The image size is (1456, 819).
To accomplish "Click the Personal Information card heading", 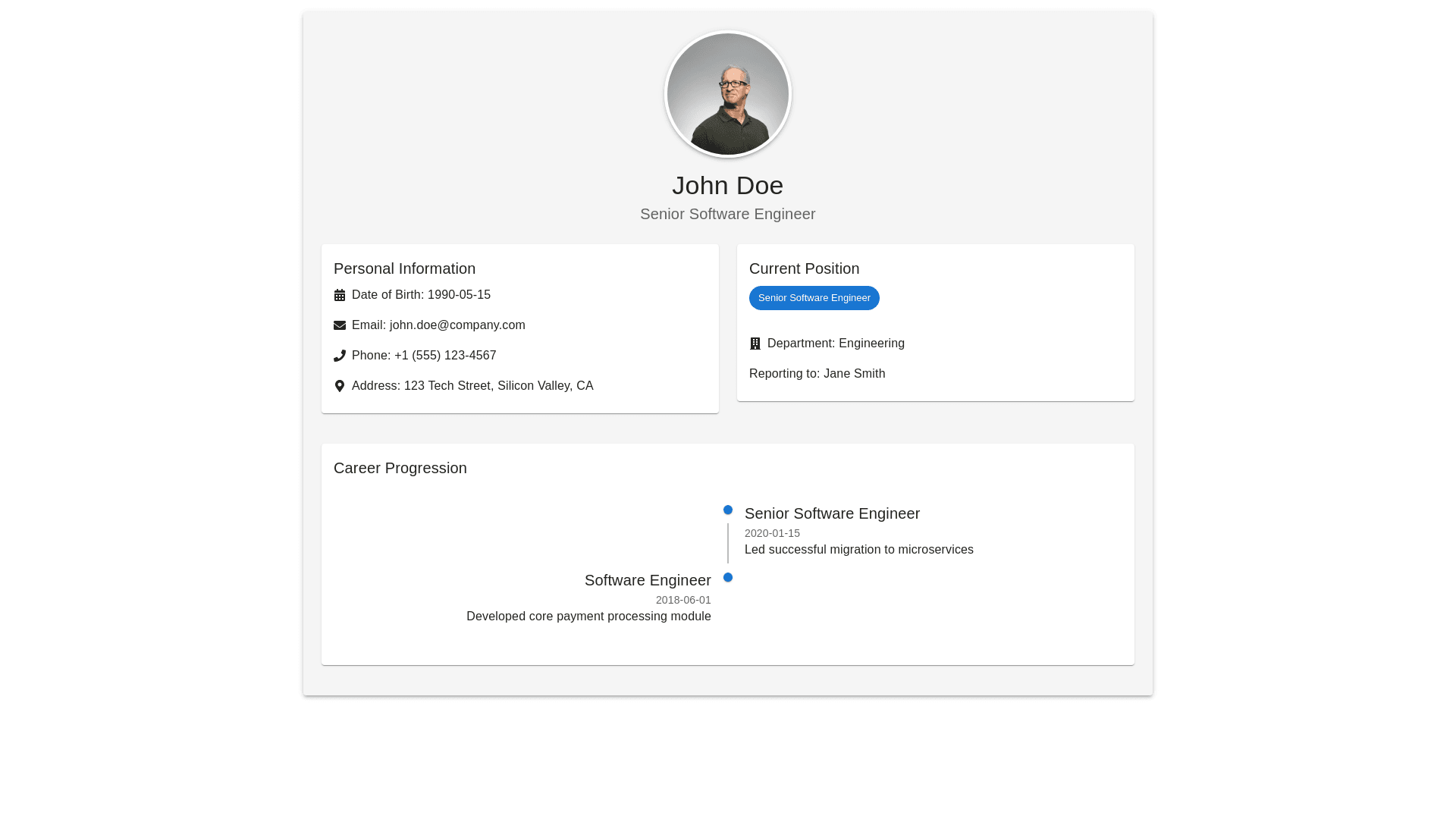I will click(404, 268).
